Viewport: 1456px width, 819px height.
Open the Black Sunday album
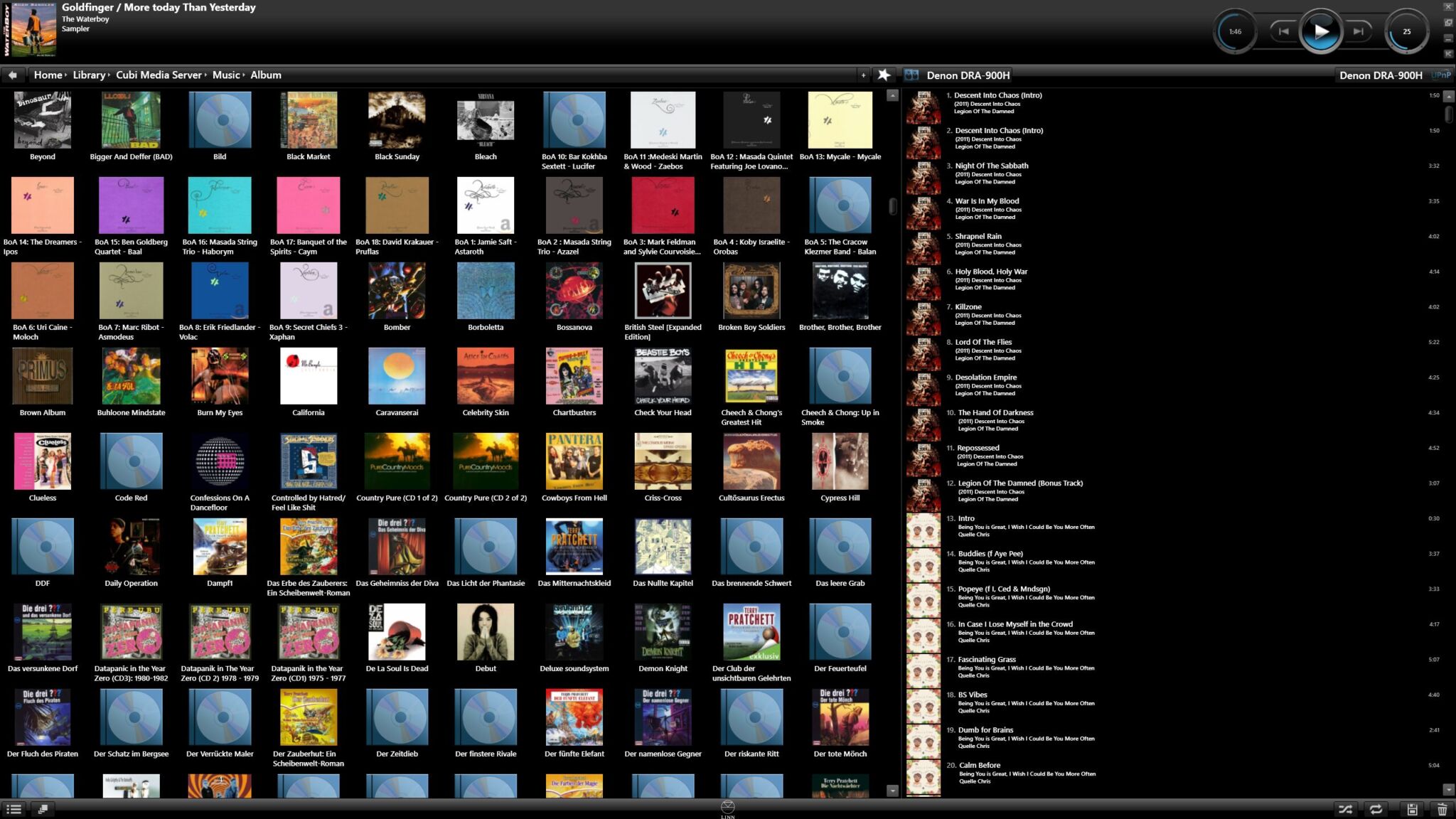[x=397, y=127]
